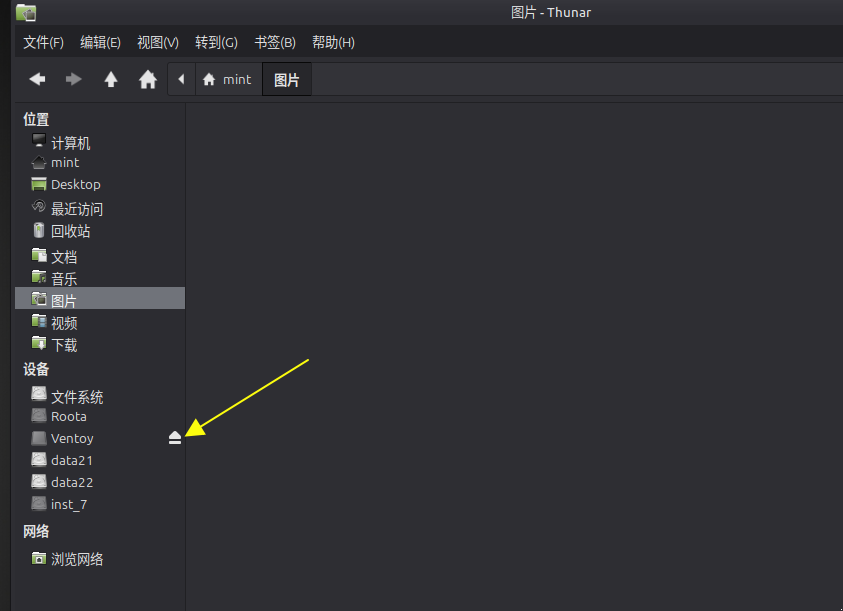The image size is (843, 611).
Task: Go to parent folder with up arrow
Action: point(111,80)
